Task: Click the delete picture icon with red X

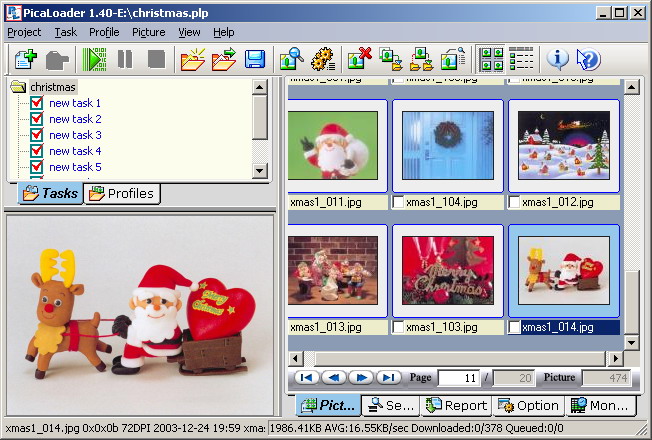Action: click(359, 59)
